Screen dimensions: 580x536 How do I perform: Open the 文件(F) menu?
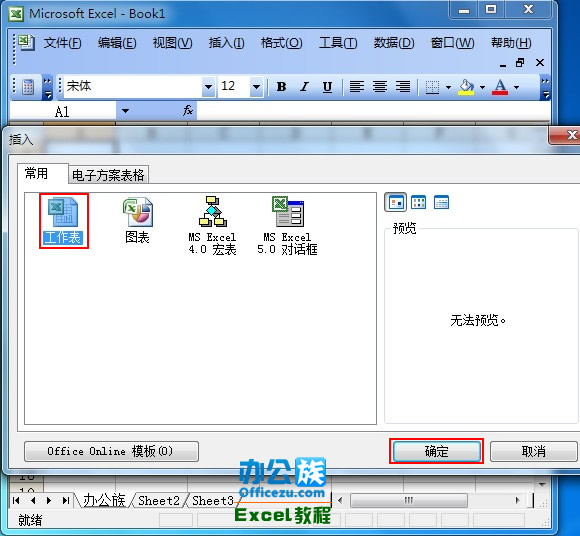point(62,43)
